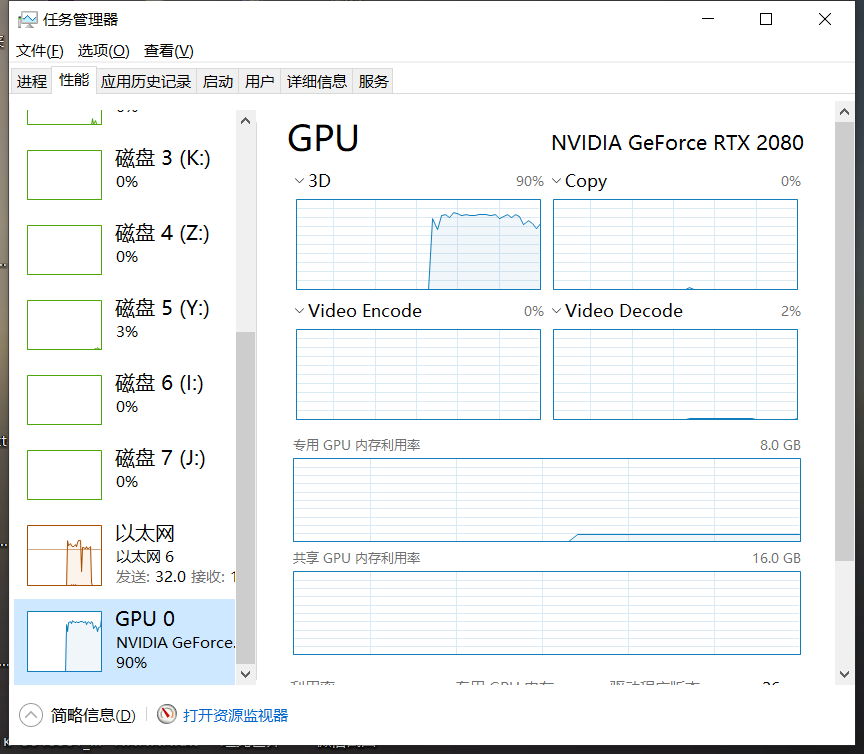Click 打开资源监视器 link
864x754 pixels.
click(x=235, y=715)
